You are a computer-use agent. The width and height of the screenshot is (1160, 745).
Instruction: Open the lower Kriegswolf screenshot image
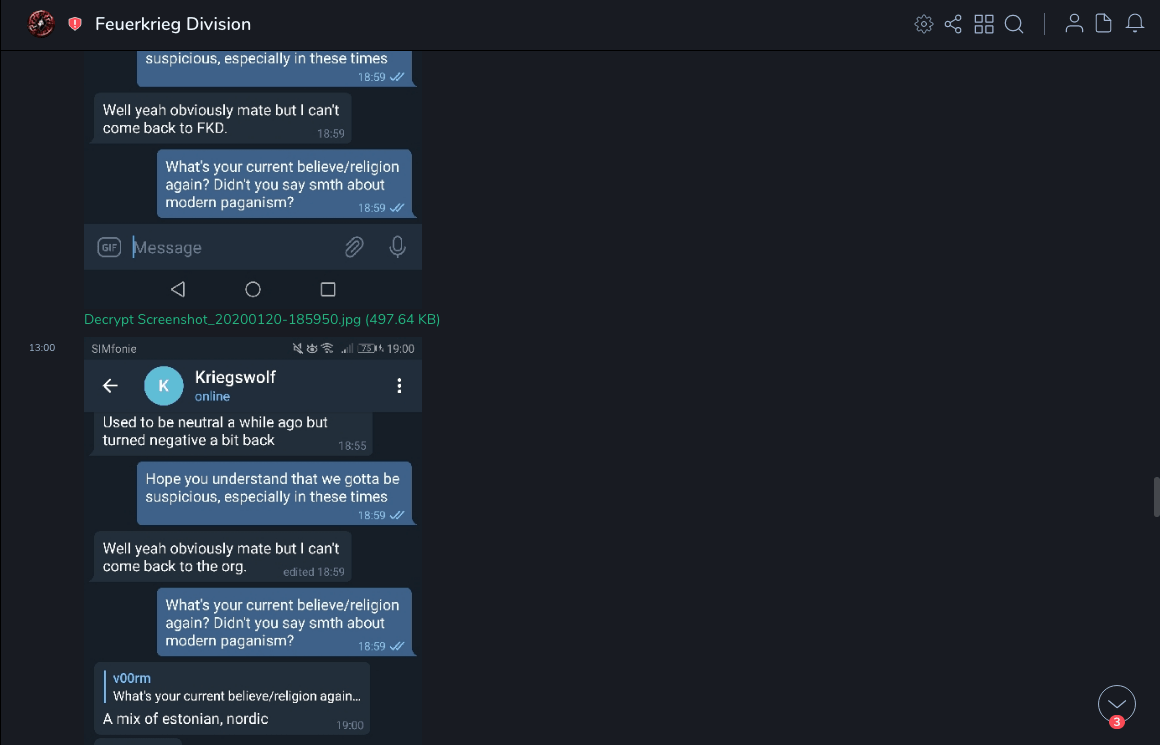(253, 540)
